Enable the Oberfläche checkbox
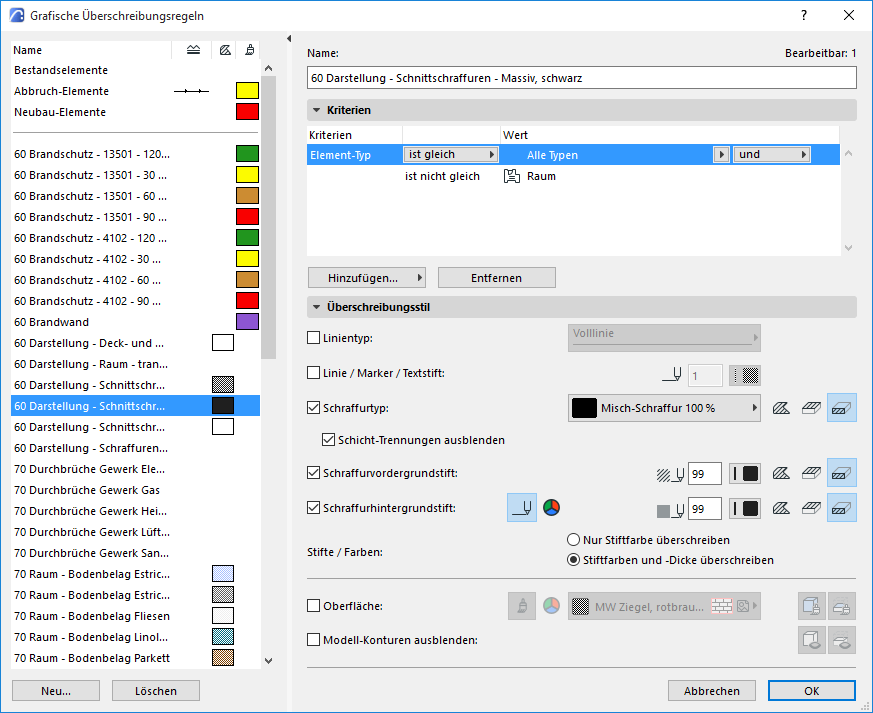The width and height of the screenshot is (873, 713). pos(313,606)
